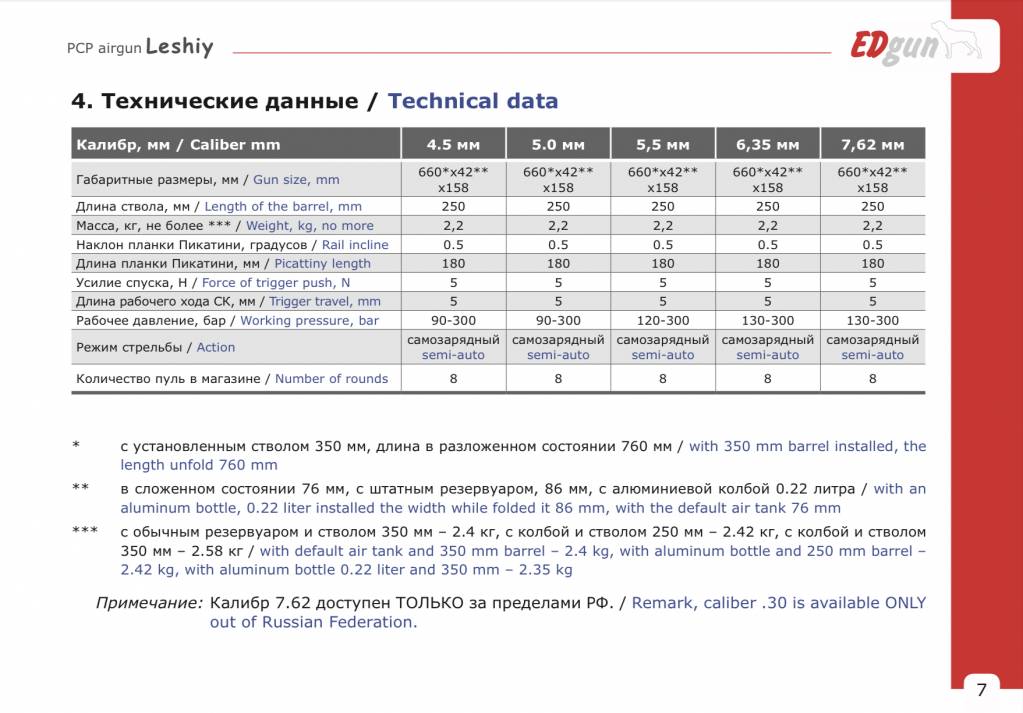Viewport: 1023px width, 713px height.
Task: Click trigger force "5" under 7,62 мм
Action: (873, 282)
